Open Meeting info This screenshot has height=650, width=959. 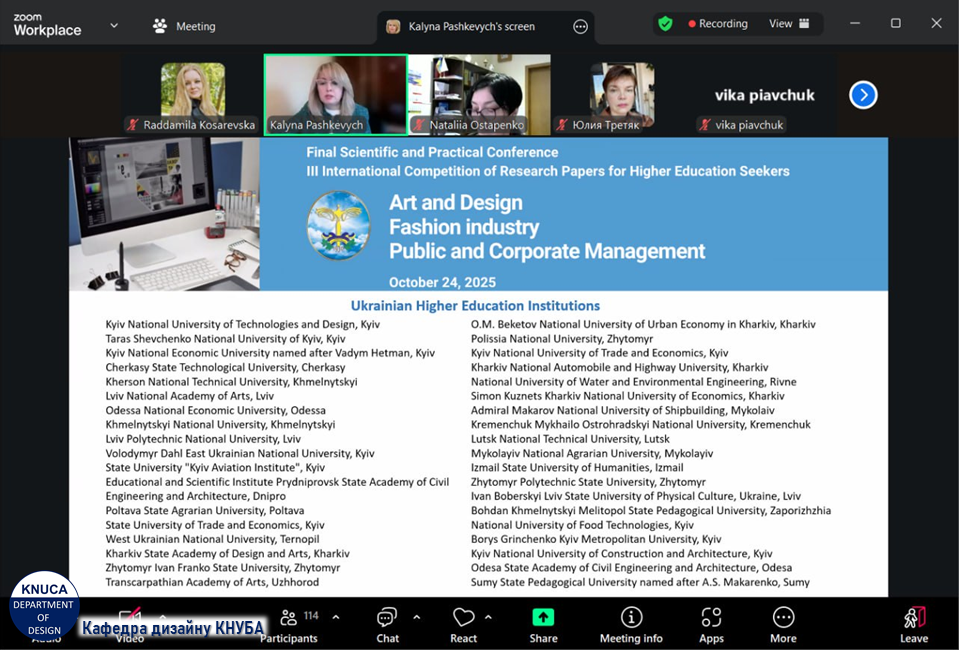coord(631,624)
